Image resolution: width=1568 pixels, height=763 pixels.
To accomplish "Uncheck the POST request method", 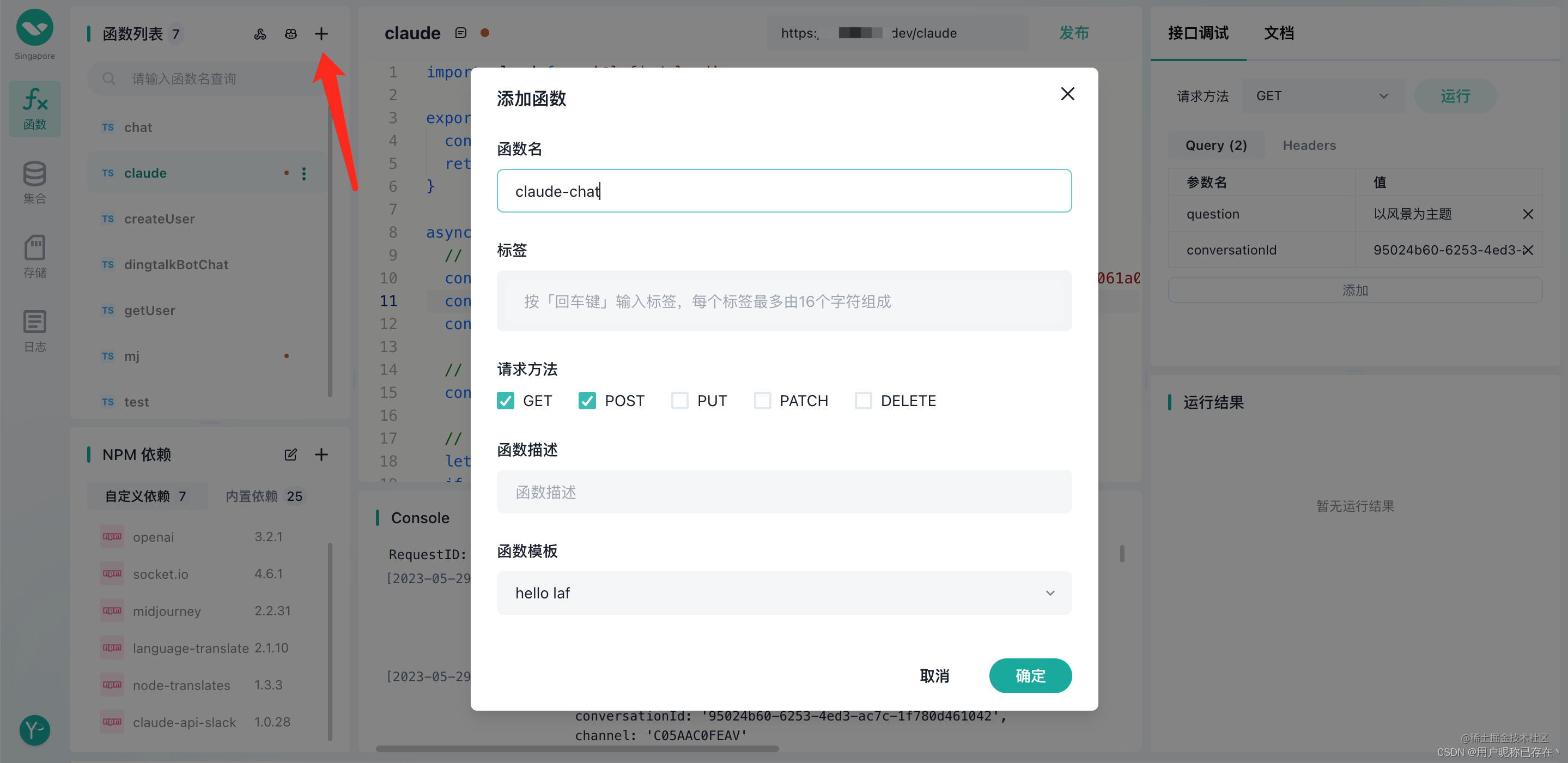I will point(587,400).
